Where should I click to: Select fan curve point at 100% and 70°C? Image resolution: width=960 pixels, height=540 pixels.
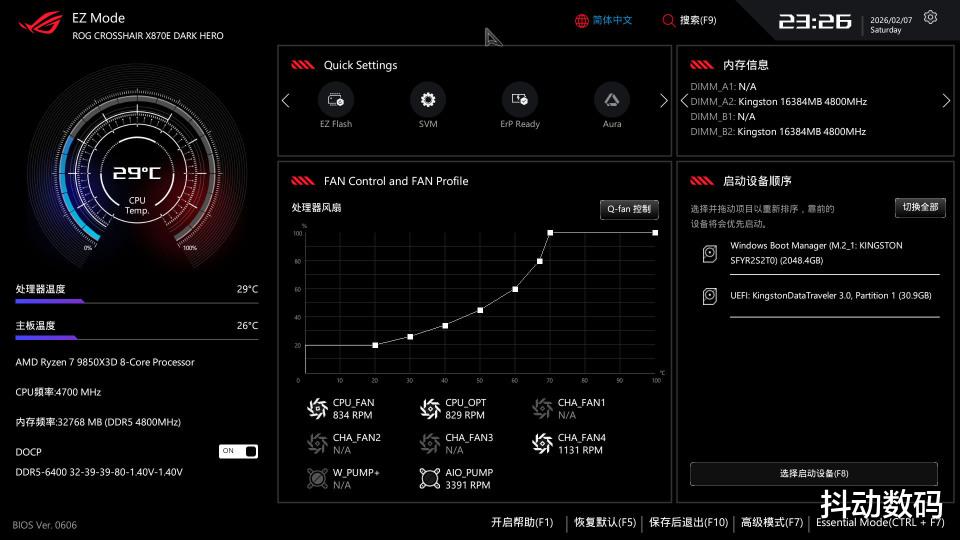[550, 233]
